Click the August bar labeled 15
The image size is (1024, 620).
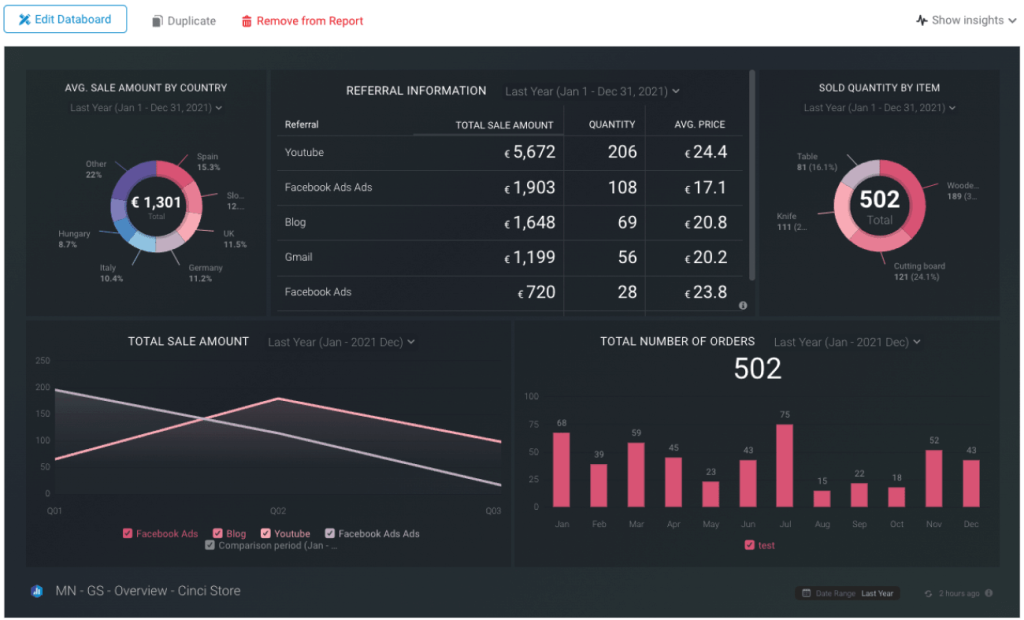tap(822, 499)
